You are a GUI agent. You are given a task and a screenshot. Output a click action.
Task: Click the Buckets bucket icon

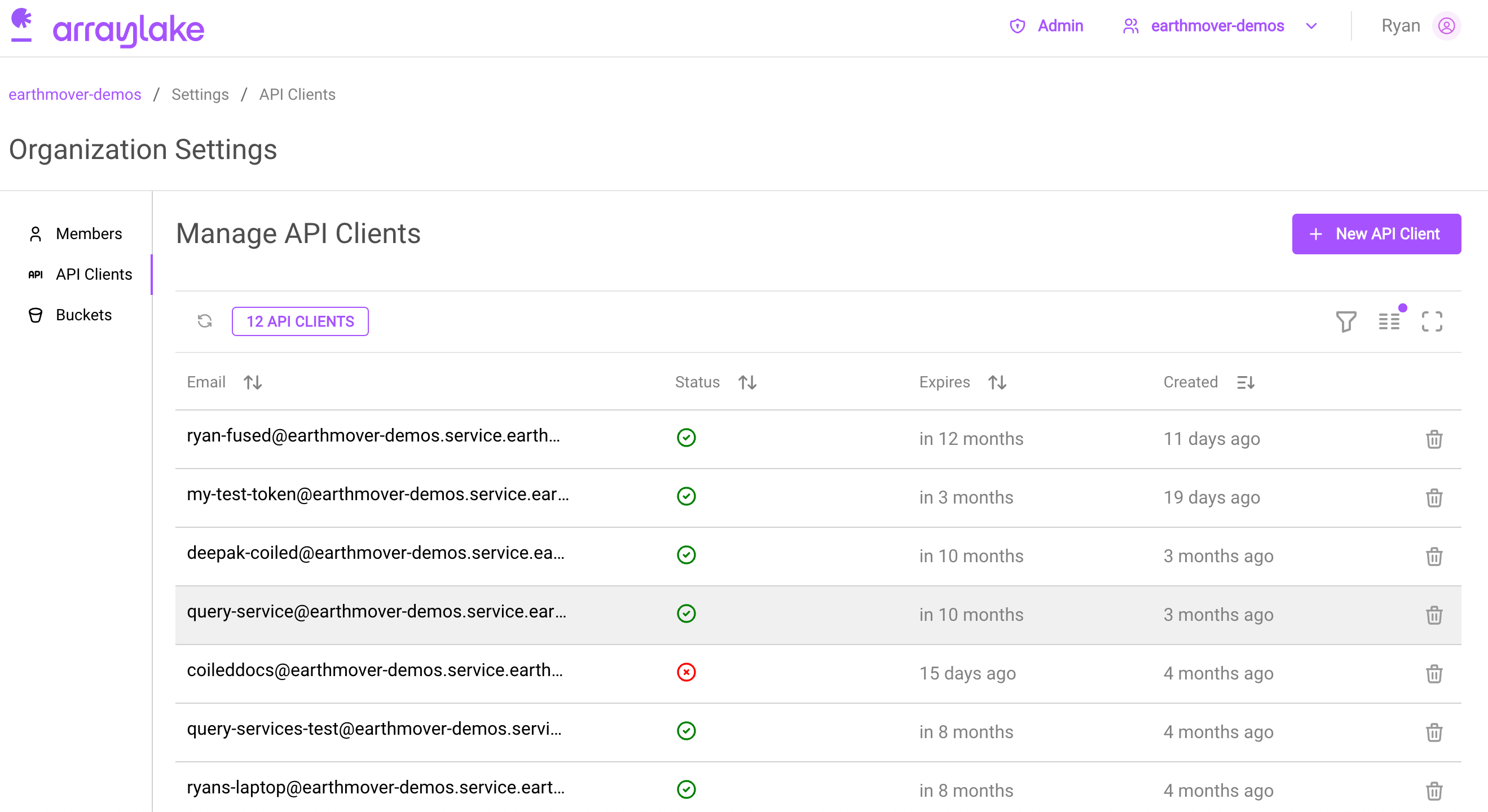[x=36, y=315]
